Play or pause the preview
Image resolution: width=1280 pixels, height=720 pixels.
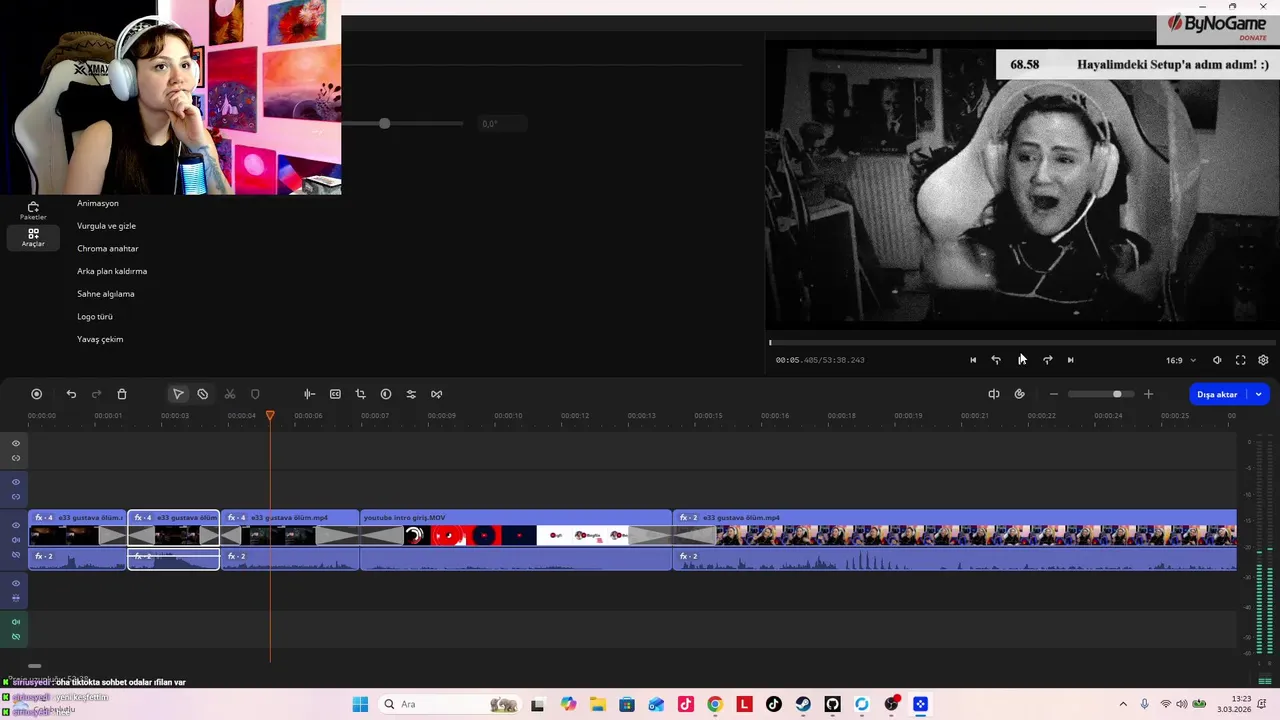pos(1022,360)
